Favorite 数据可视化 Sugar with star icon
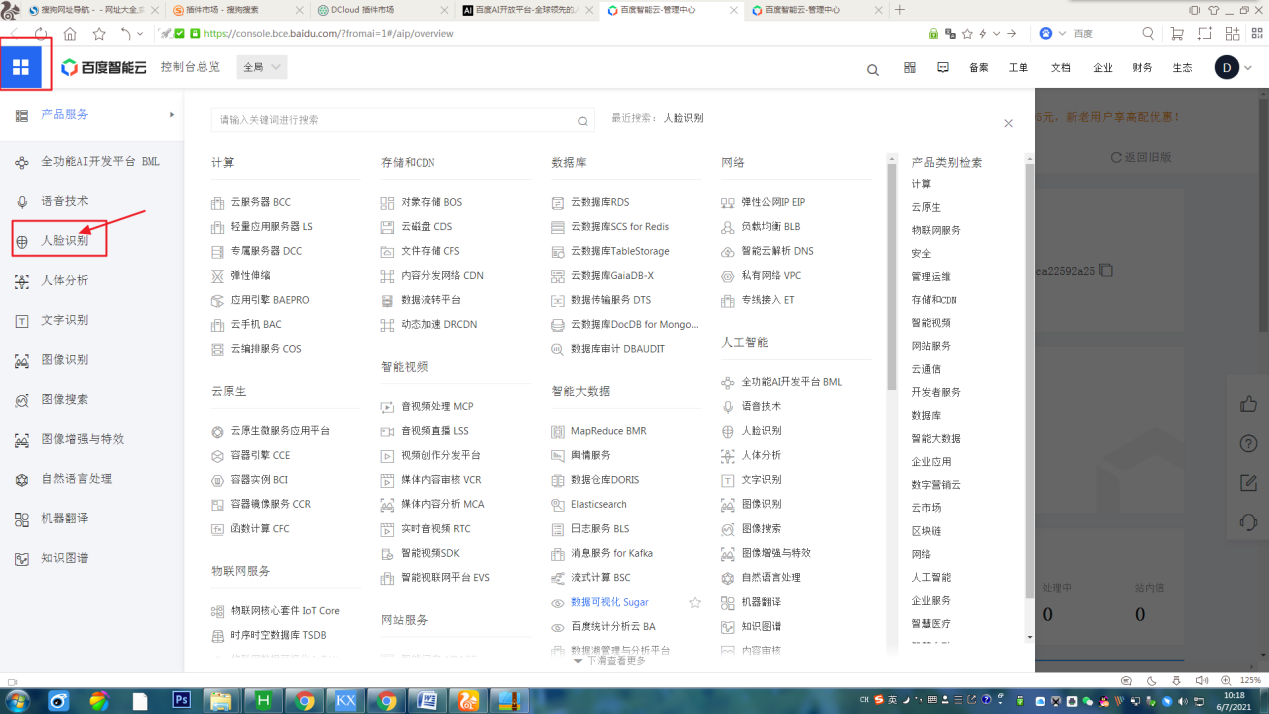 coord(695,602)
